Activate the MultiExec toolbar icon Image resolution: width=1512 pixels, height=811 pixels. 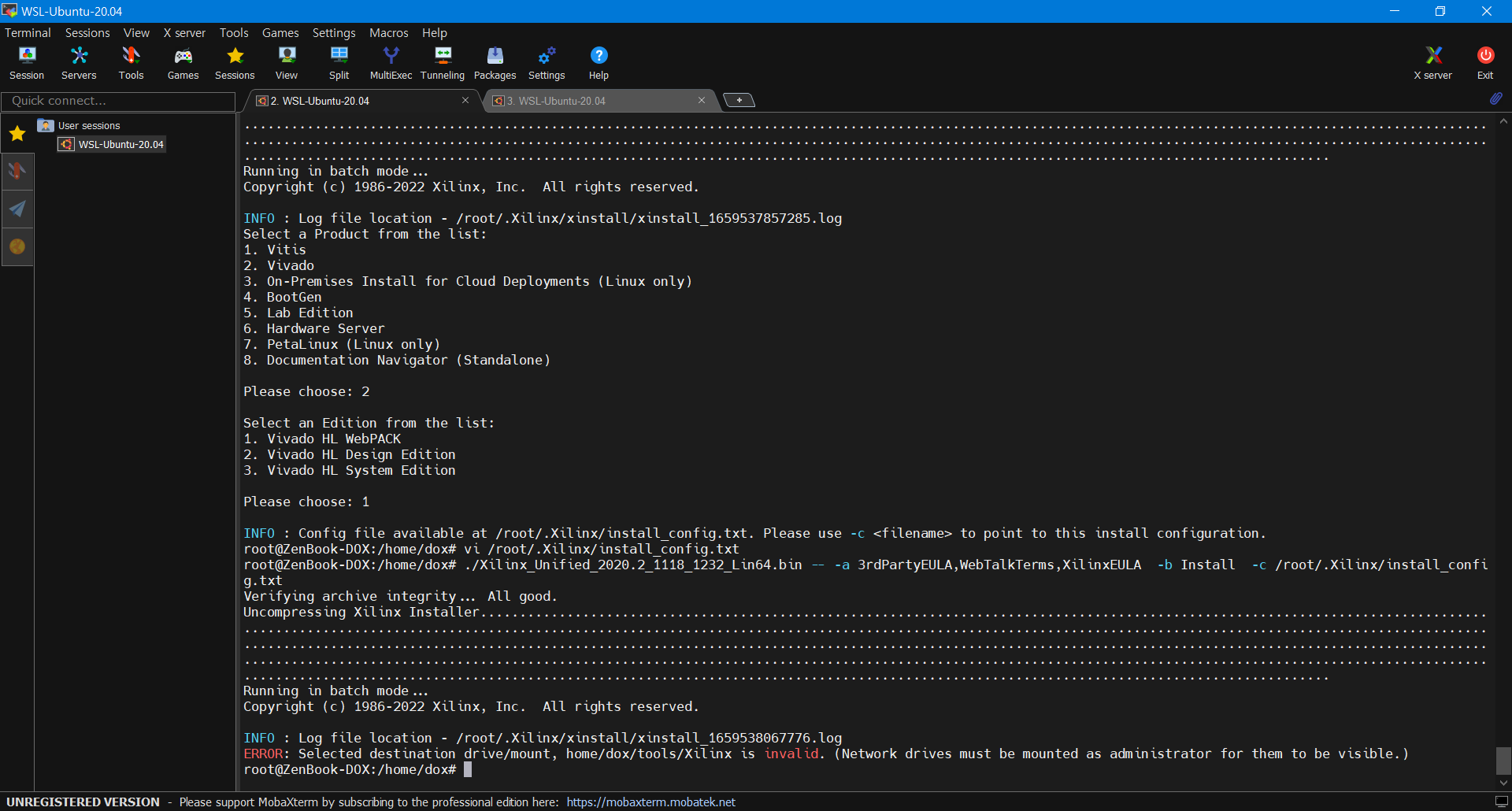(391, 62)
